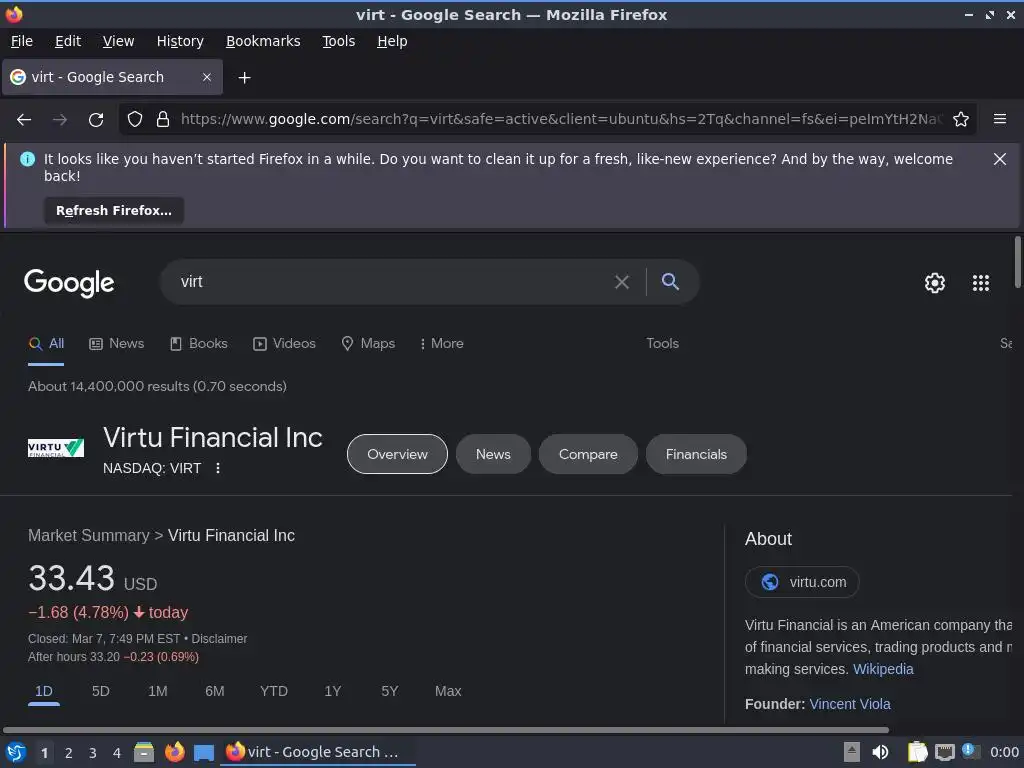Open a new tab with plus
This screenshot has width=1024, height=768.
[x=244, y=78]
